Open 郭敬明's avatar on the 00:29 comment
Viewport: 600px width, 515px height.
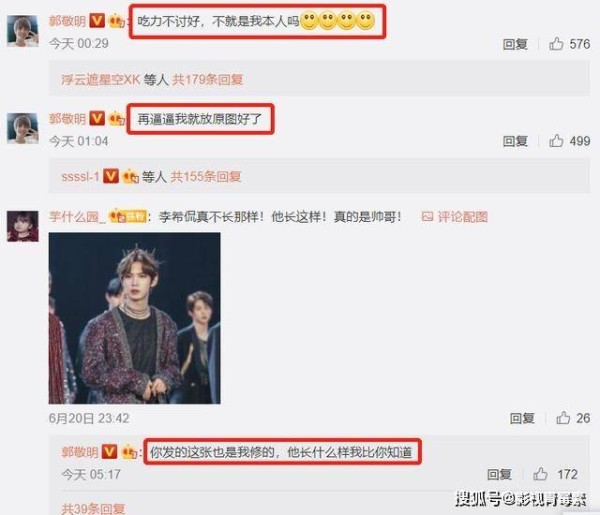pyautogui.click(x=23, y=31)
